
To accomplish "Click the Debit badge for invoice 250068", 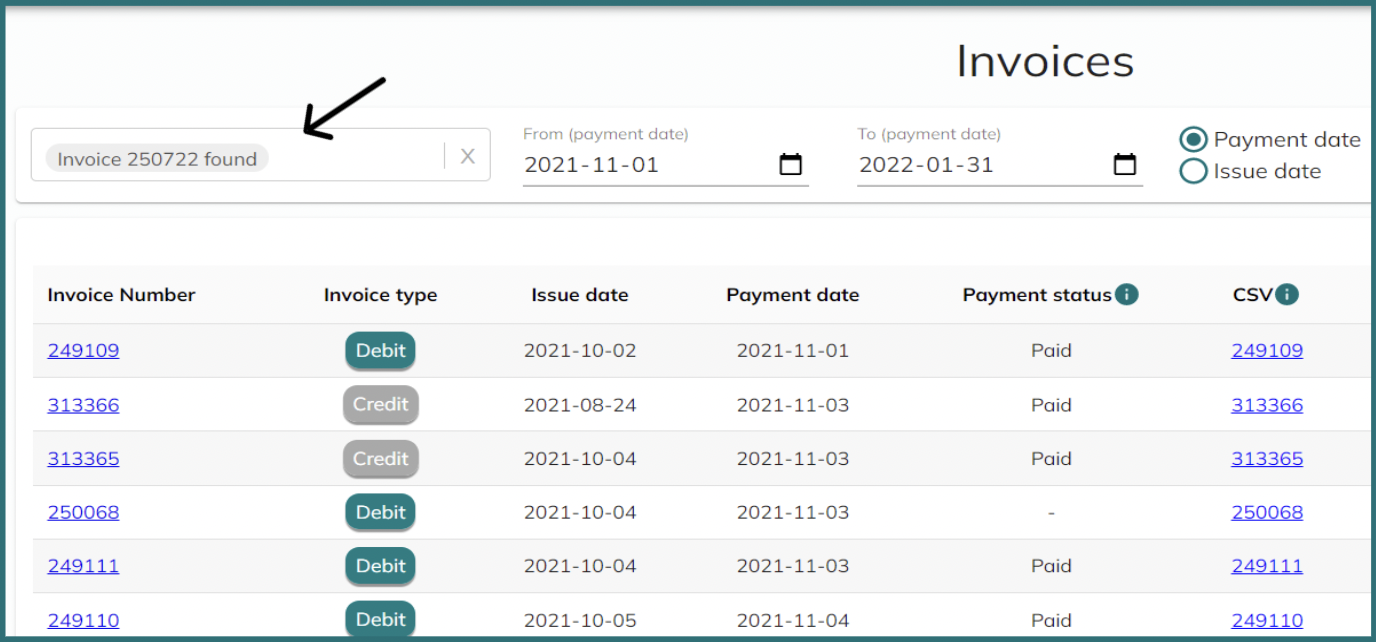I will pos(381,513).
